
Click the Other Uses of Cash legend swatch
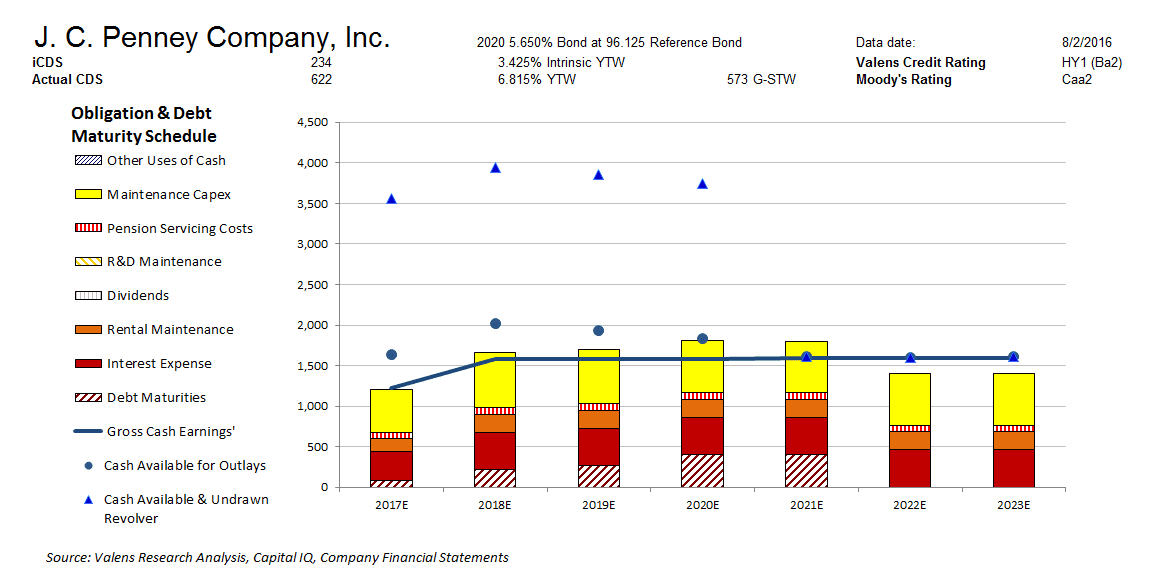click(x=88, y=161)
